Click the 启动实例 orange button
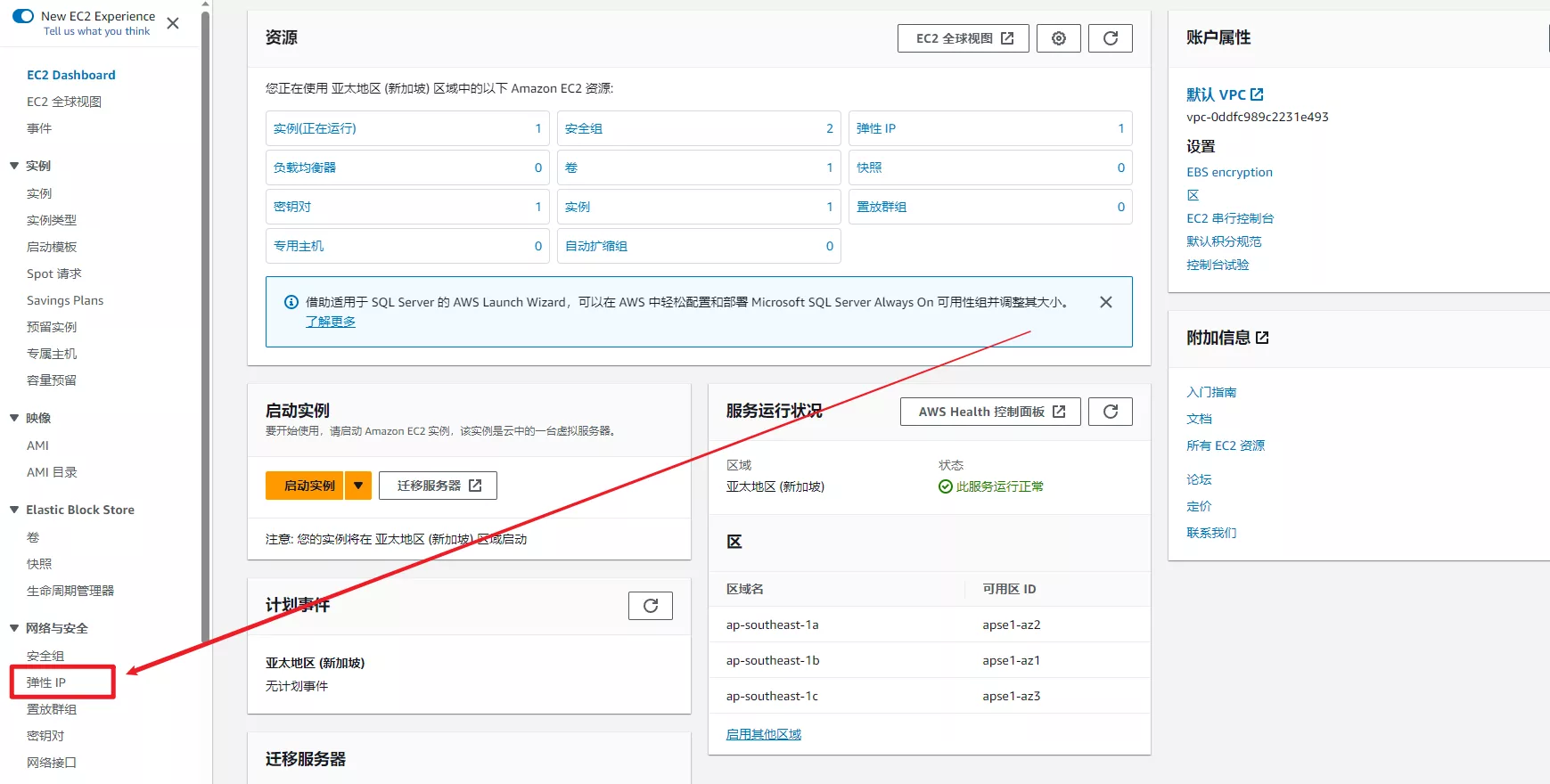The width and height of the screenshot is (1550, 784). pos(304,486)
